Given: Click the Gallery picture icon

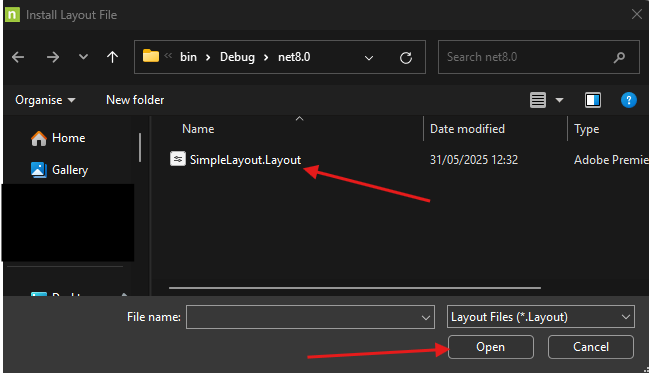Looking at the screenshot, I should (39, 170).
